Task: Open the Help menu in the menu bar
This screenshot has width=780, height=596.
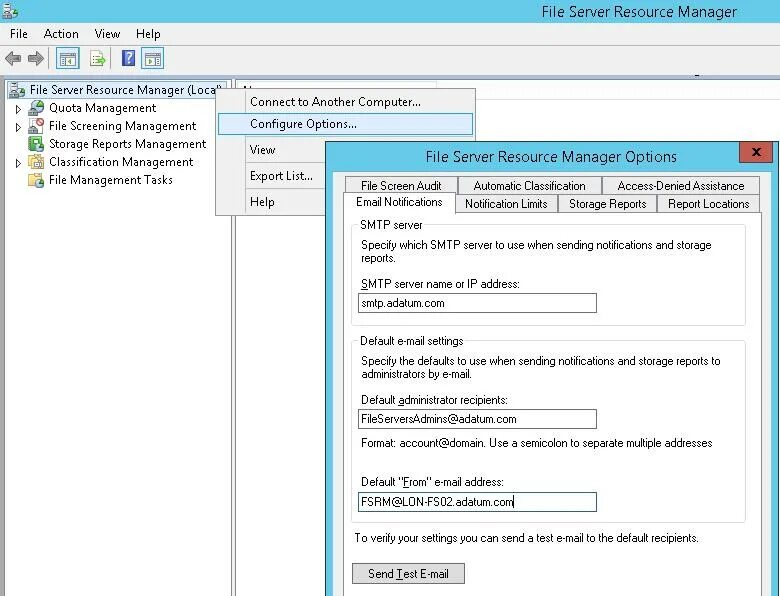Action: pyautogui.click(x=148, y=34)
